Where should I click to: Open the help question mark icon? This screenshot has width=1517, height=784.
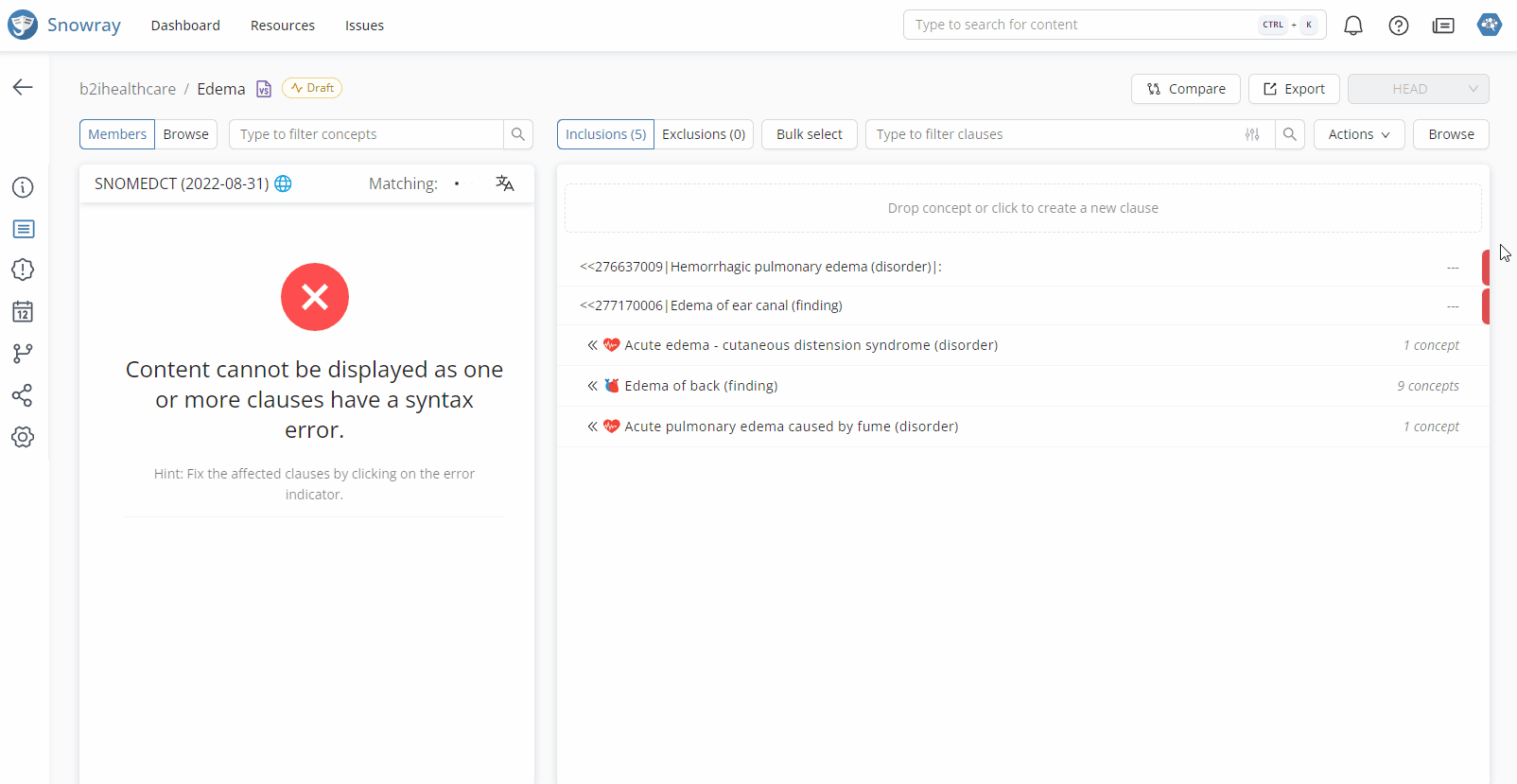[x=1399, y=26]
